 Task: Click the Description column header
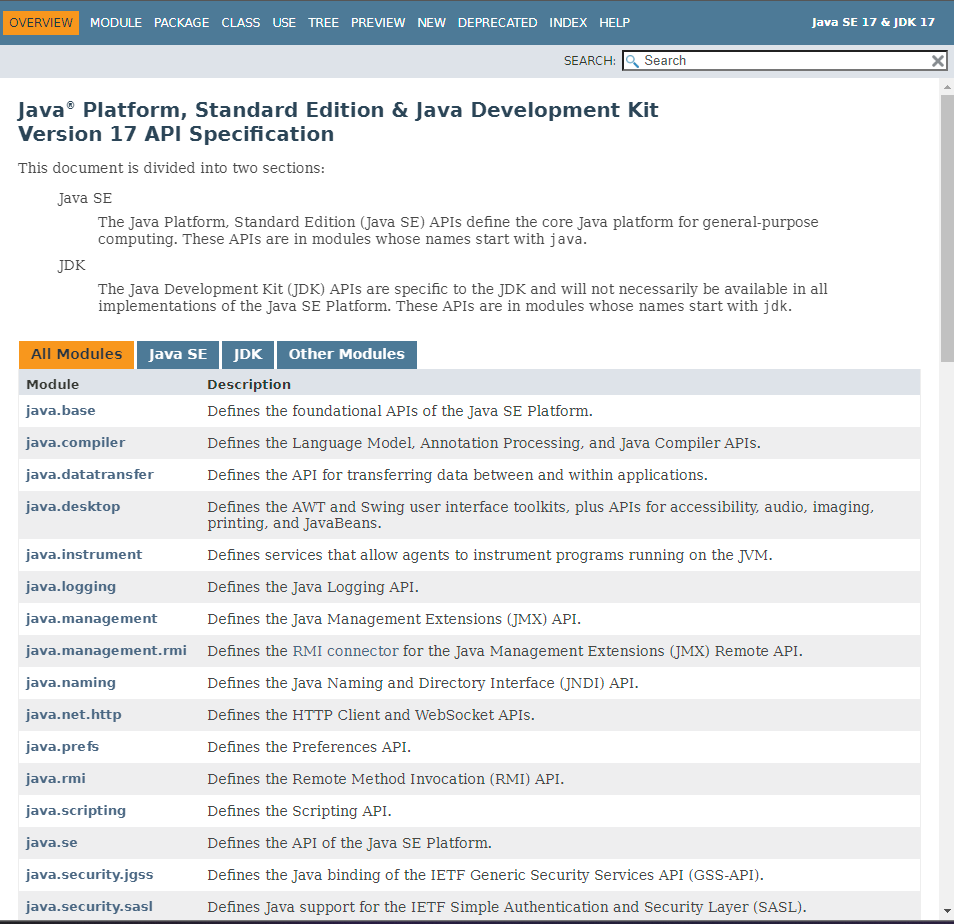click(x=249, y=384)
